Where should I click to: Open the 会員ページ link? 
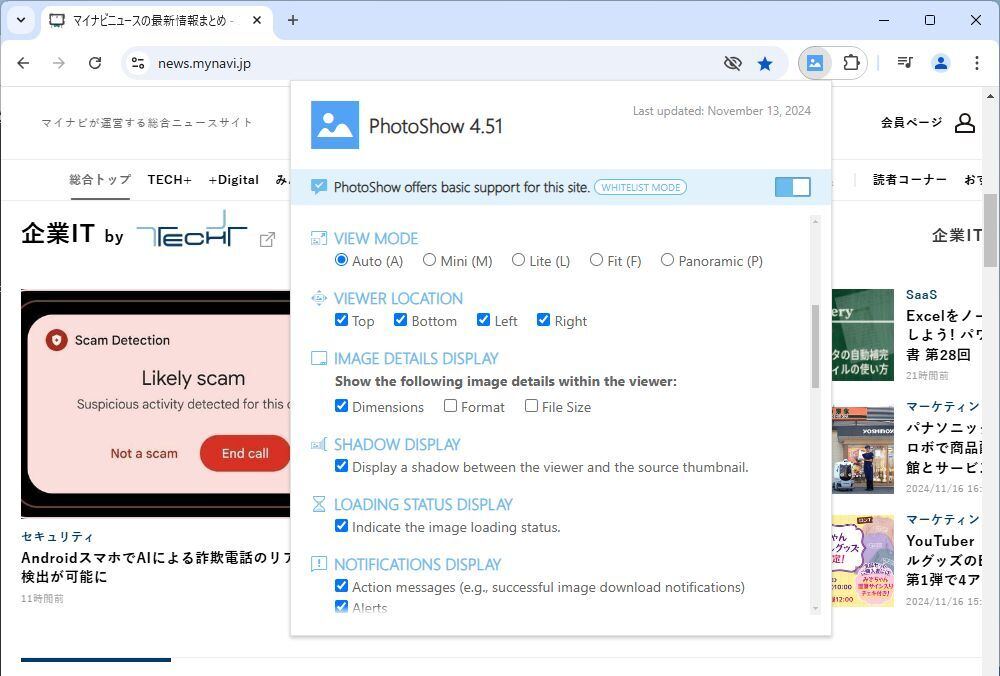click(911, 122)
